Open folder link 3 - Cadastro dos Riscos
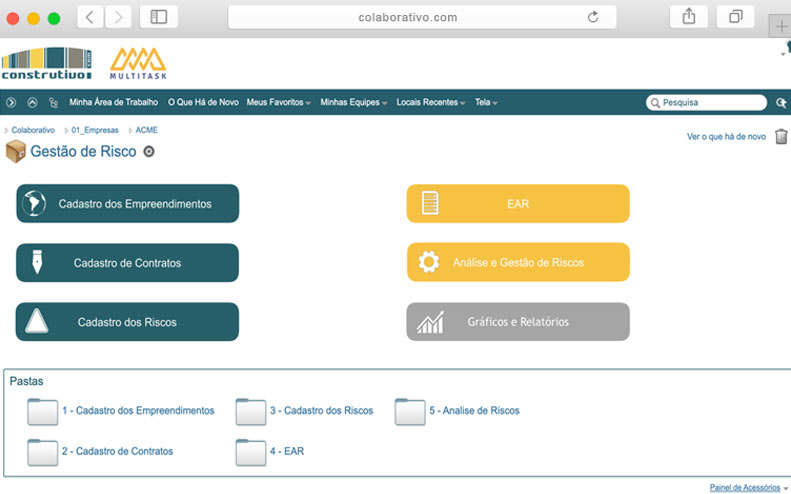Screen dimensions: 791x494 click(321, 411)
